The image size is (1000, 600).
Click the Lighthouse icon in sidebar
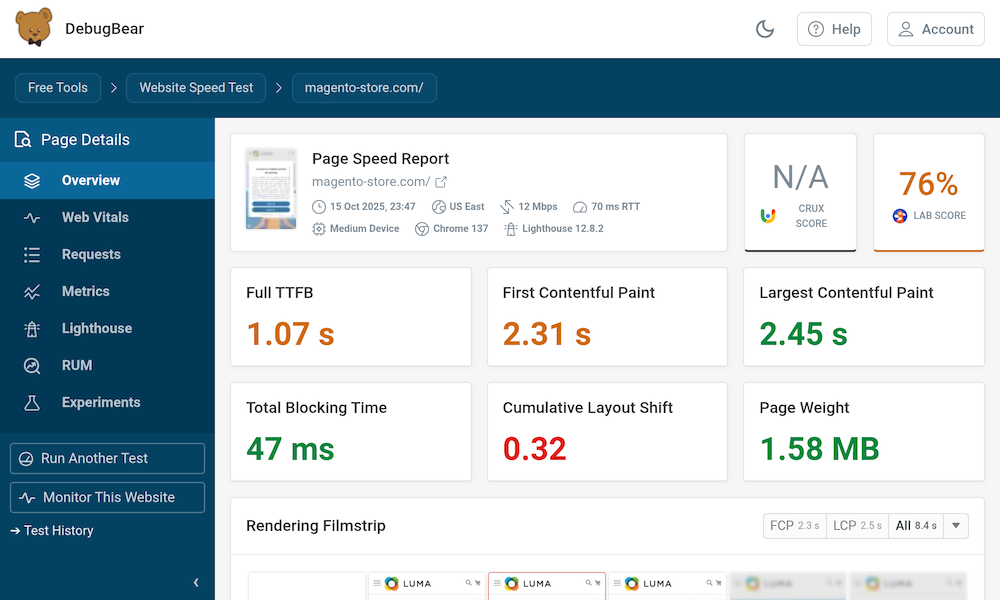pyautogui.click(x=32, y=329)
